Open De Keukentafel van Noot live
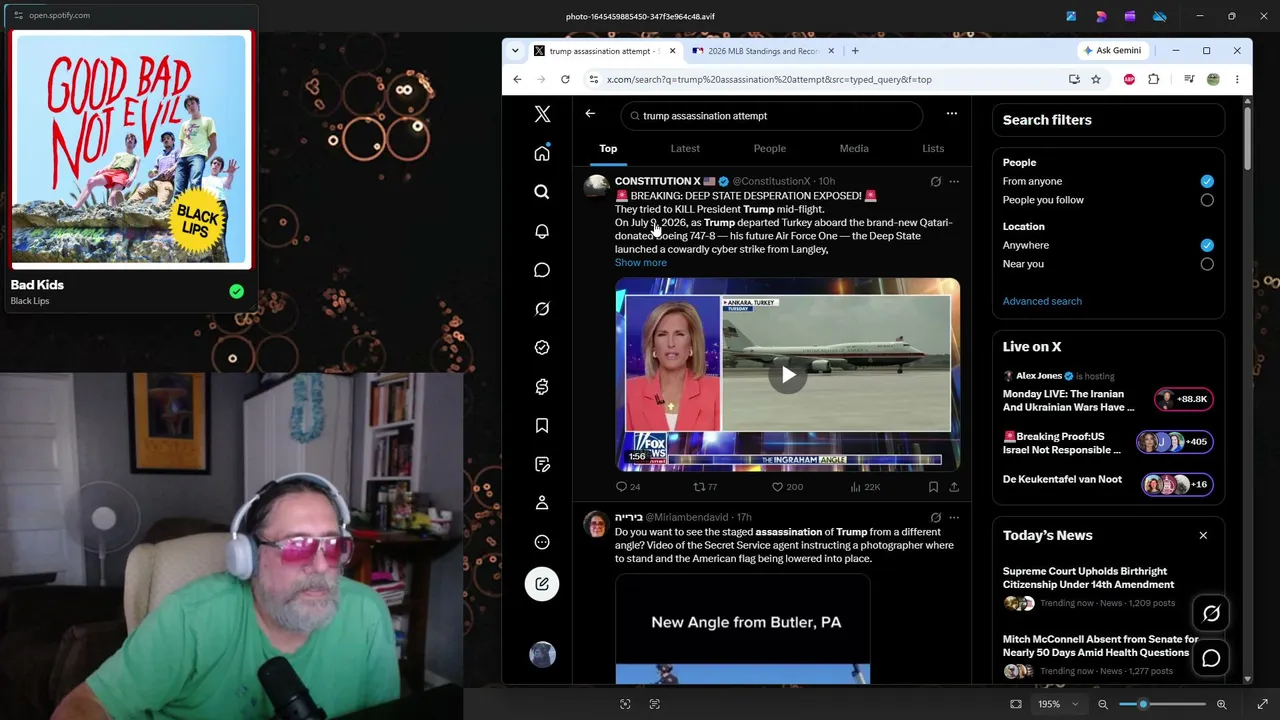Viewport: 1280px width, 720px height. point(1108,484)
